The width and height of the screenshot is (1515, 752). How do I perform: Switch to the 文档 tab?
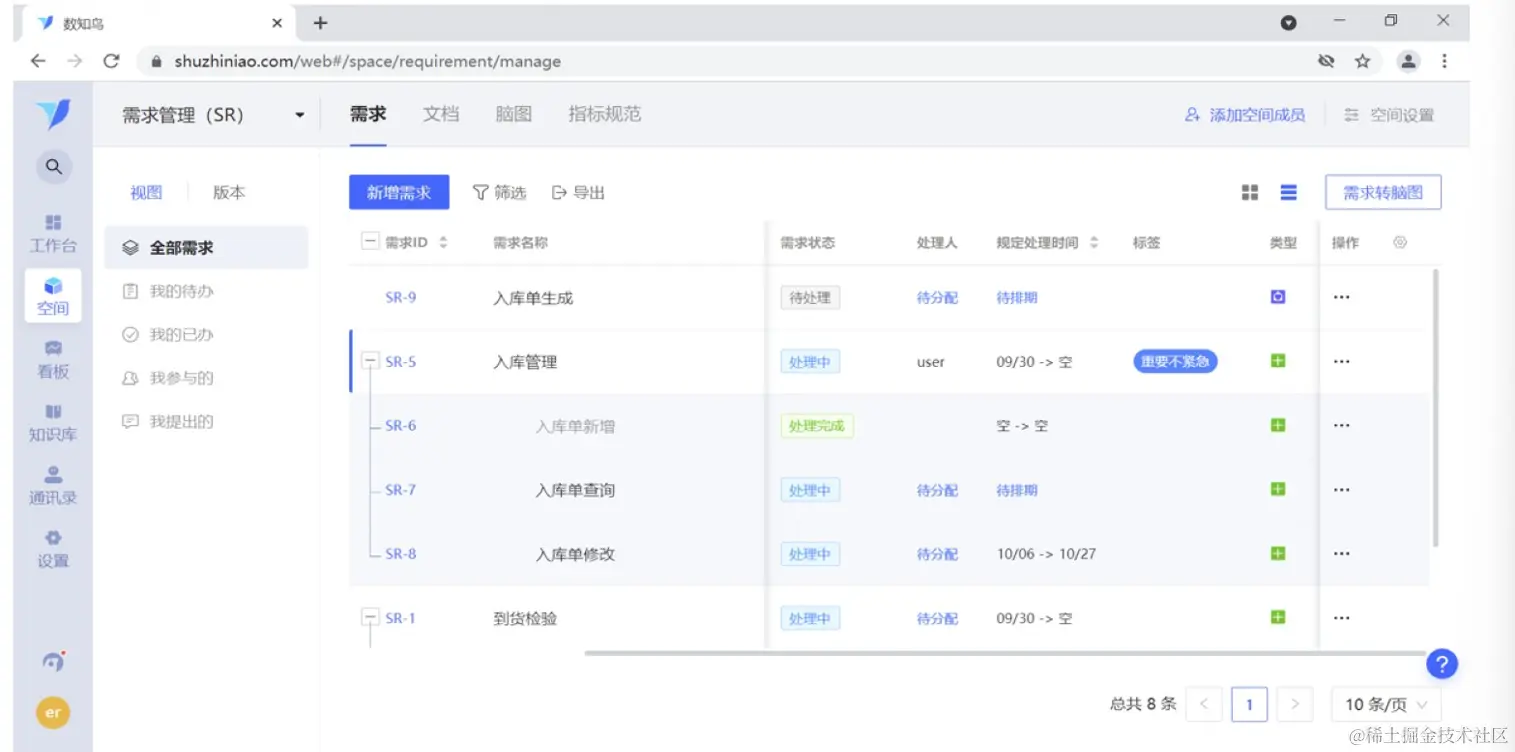(441, 114)
